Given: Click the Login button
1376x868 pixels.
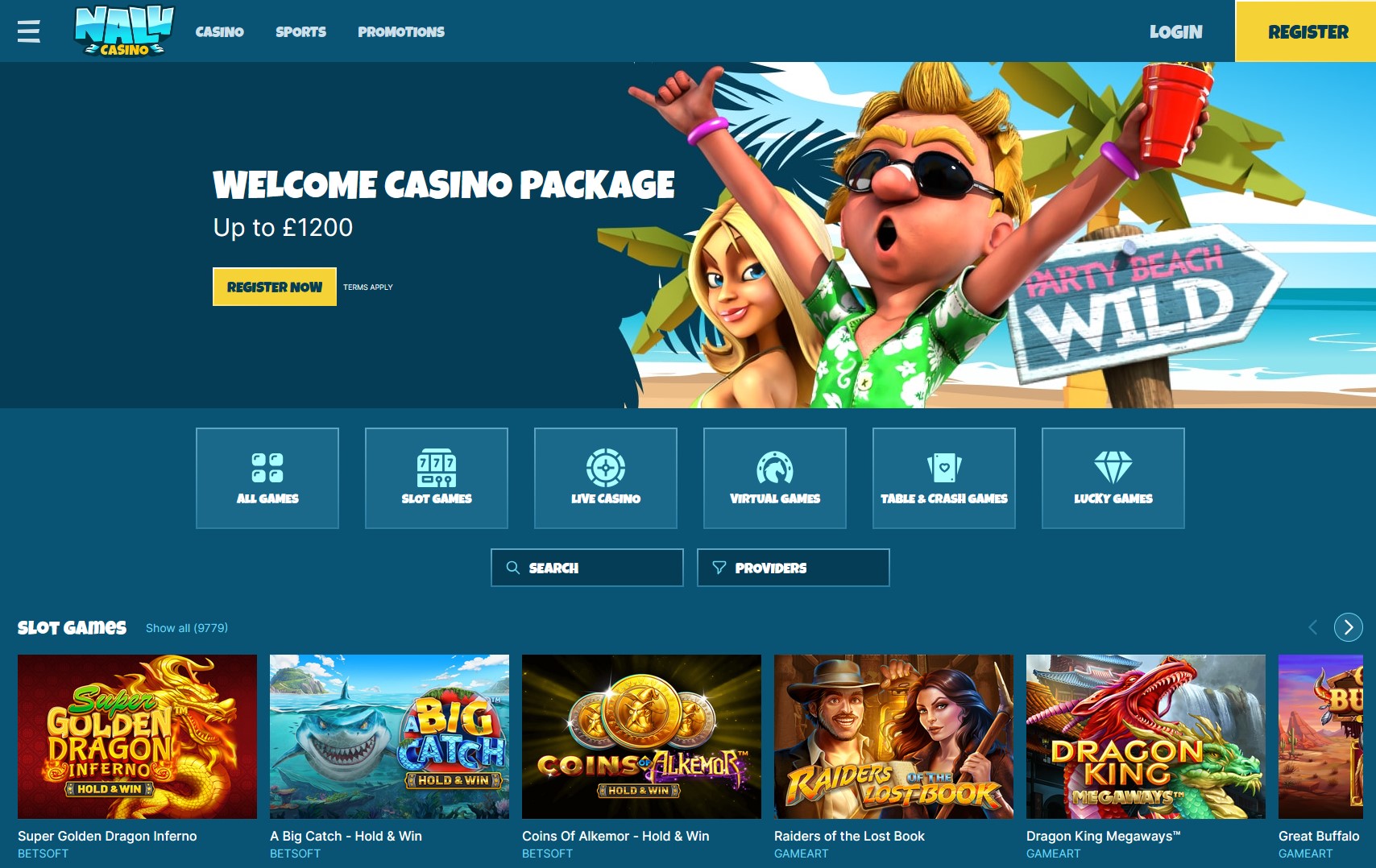Looking at the screenshot, I should pos(1175,31).
